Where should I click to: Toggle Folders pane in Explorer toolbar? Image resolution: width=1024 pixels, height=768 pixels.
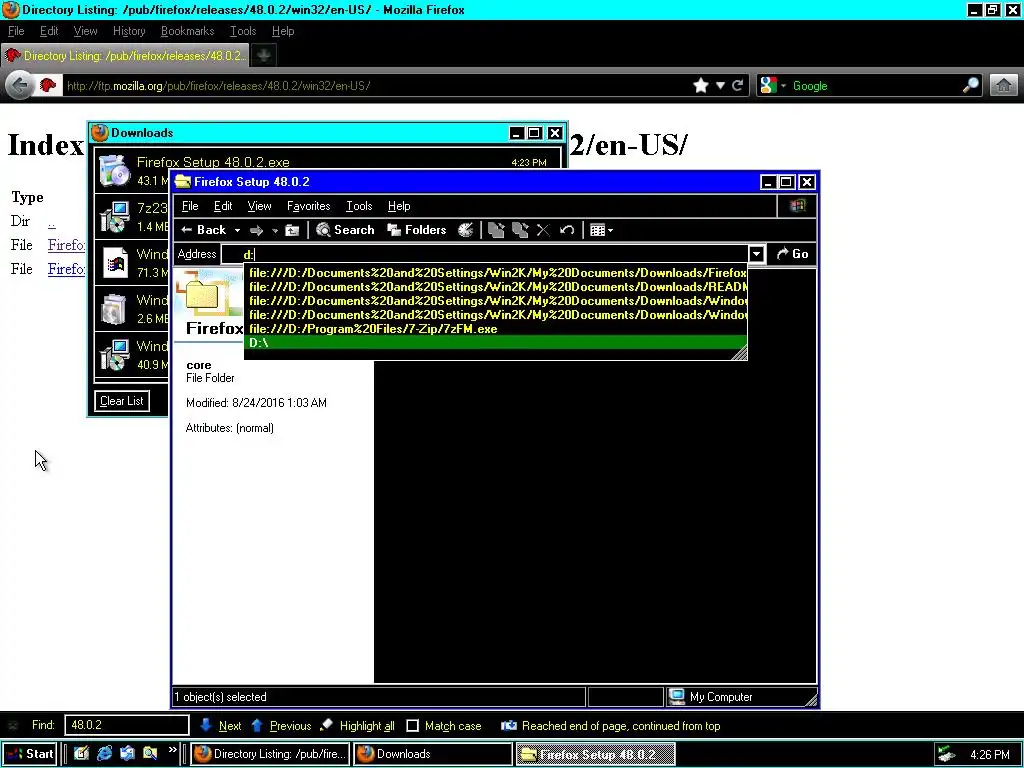417,230
